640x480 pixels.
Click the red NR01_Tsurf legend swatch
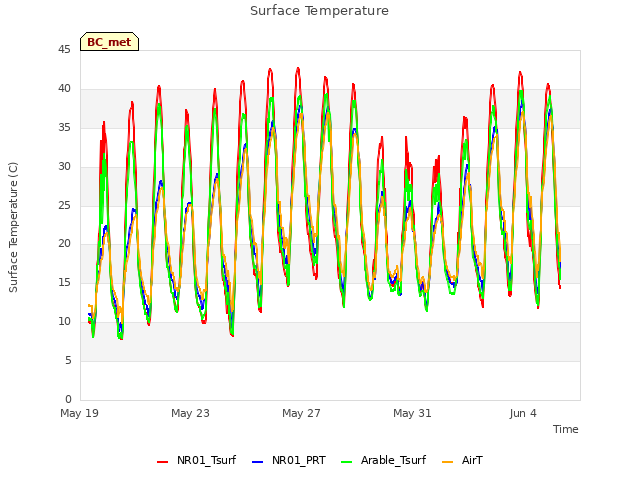[x=162, y=461]
